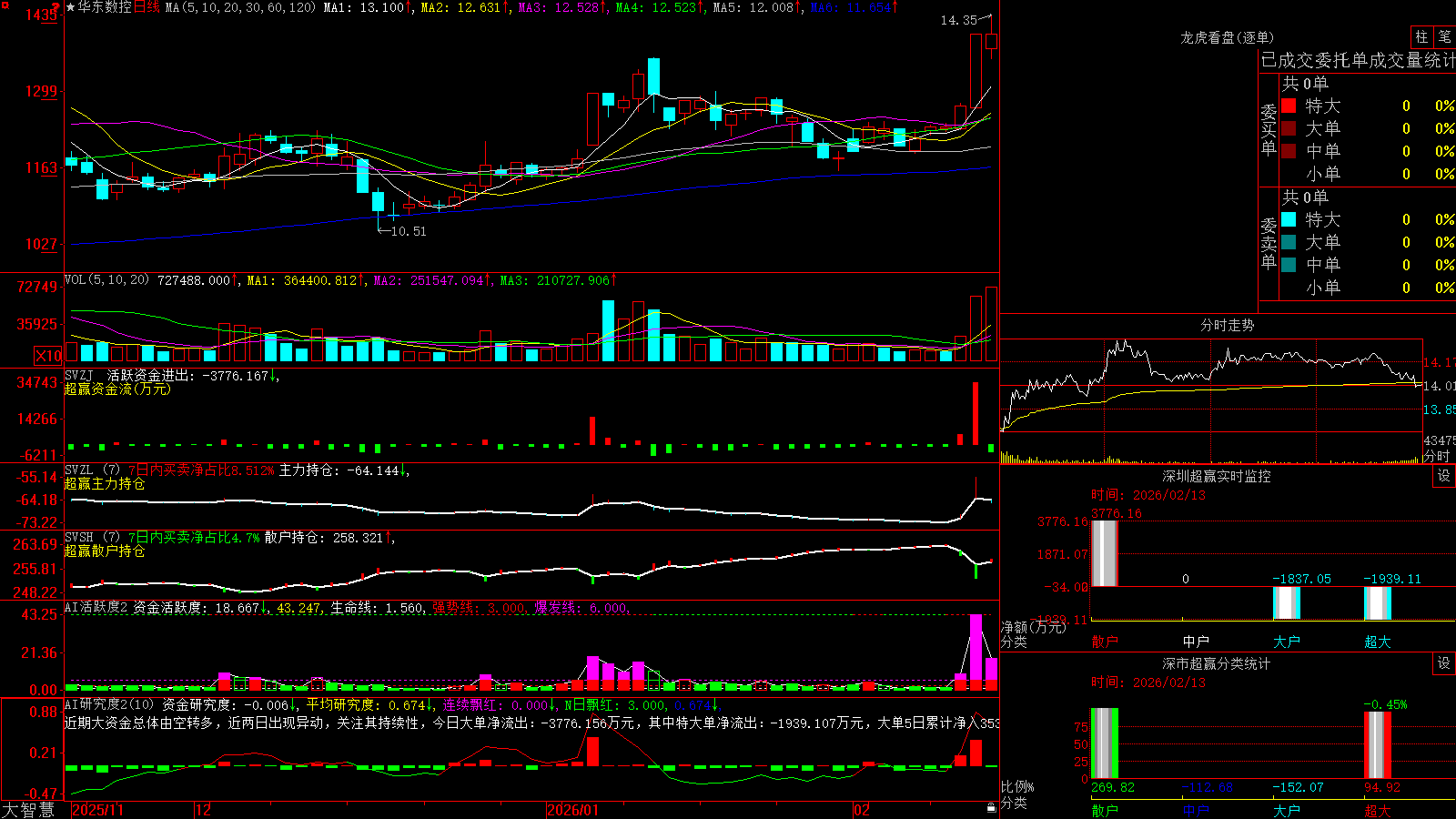
Task: Click the 大户 cyan bar showing -1837.05
Action: (x=1286, y=603)
